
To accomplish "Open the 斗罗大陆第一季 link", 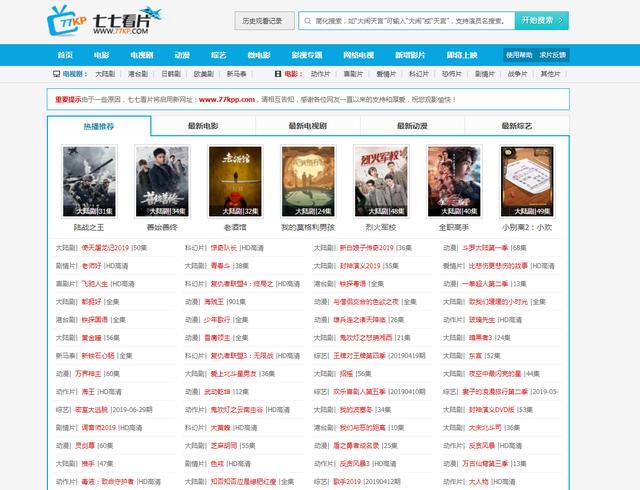I will click(x=485, y=247).
